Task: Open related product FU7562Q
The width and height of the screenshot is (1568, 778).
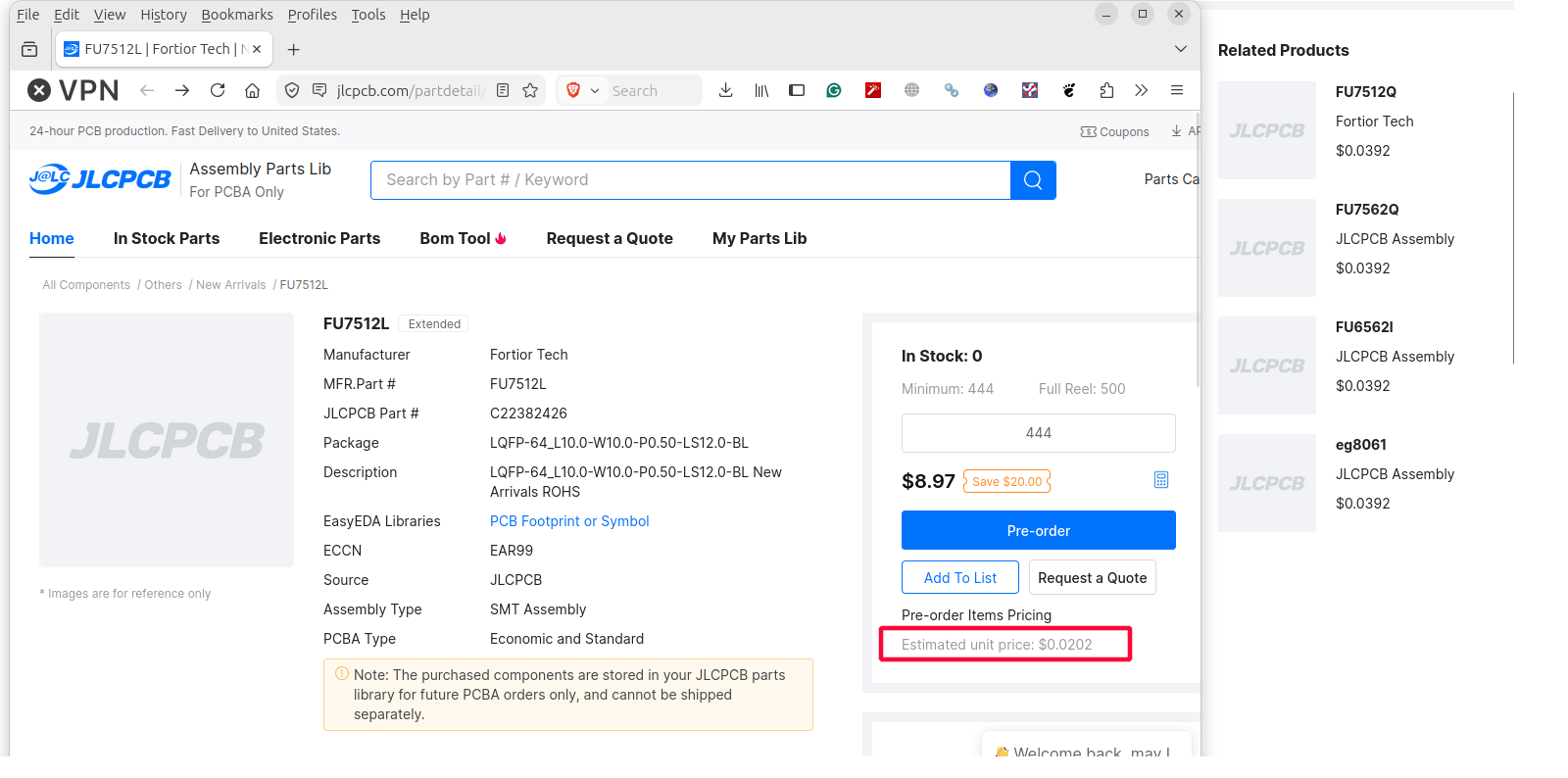Action: pyautogui.click(x=1367, y=210)
